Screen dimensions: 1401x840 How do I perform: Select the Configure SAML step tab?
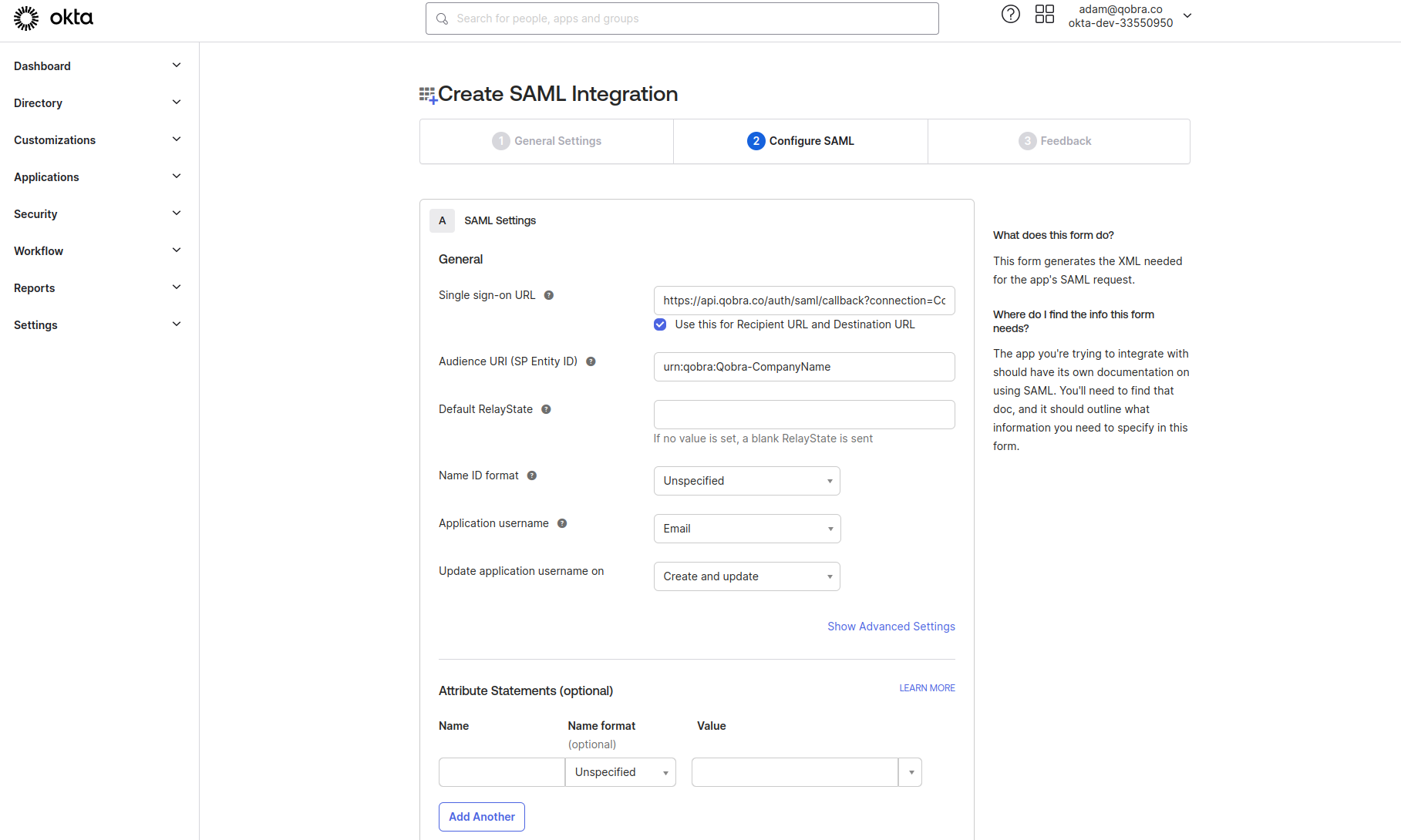click(x=800, y=141)
